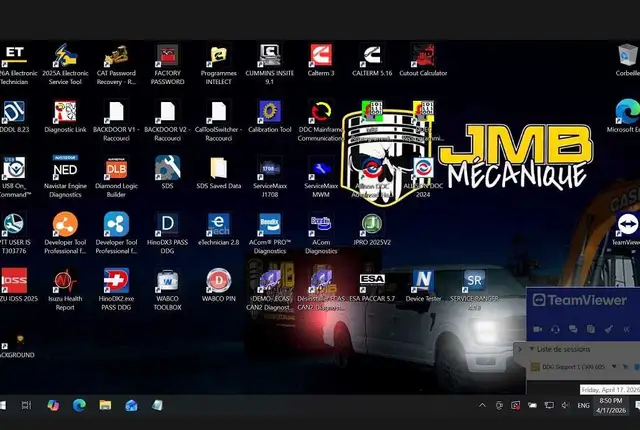Launch ESA PACCAR 5.7

(372, 285)
